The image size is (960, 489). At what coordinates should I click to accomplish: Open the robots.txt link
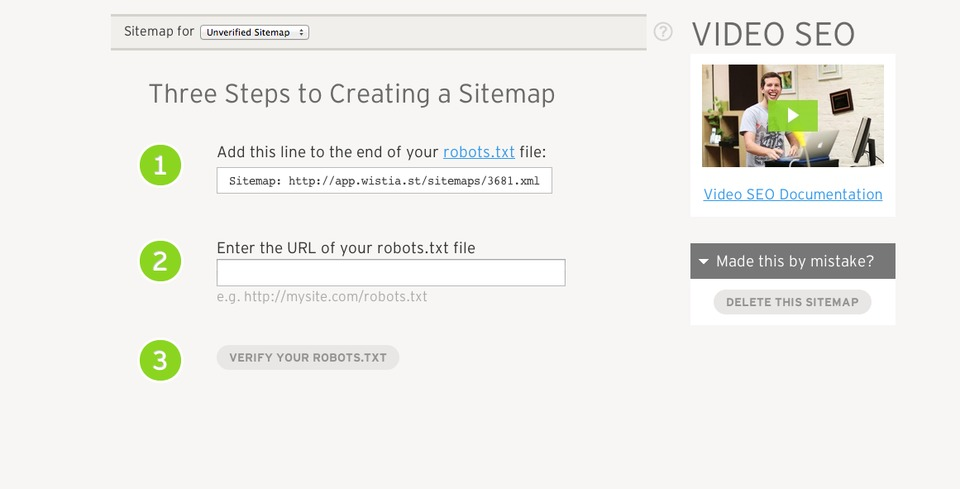(479, 152)
